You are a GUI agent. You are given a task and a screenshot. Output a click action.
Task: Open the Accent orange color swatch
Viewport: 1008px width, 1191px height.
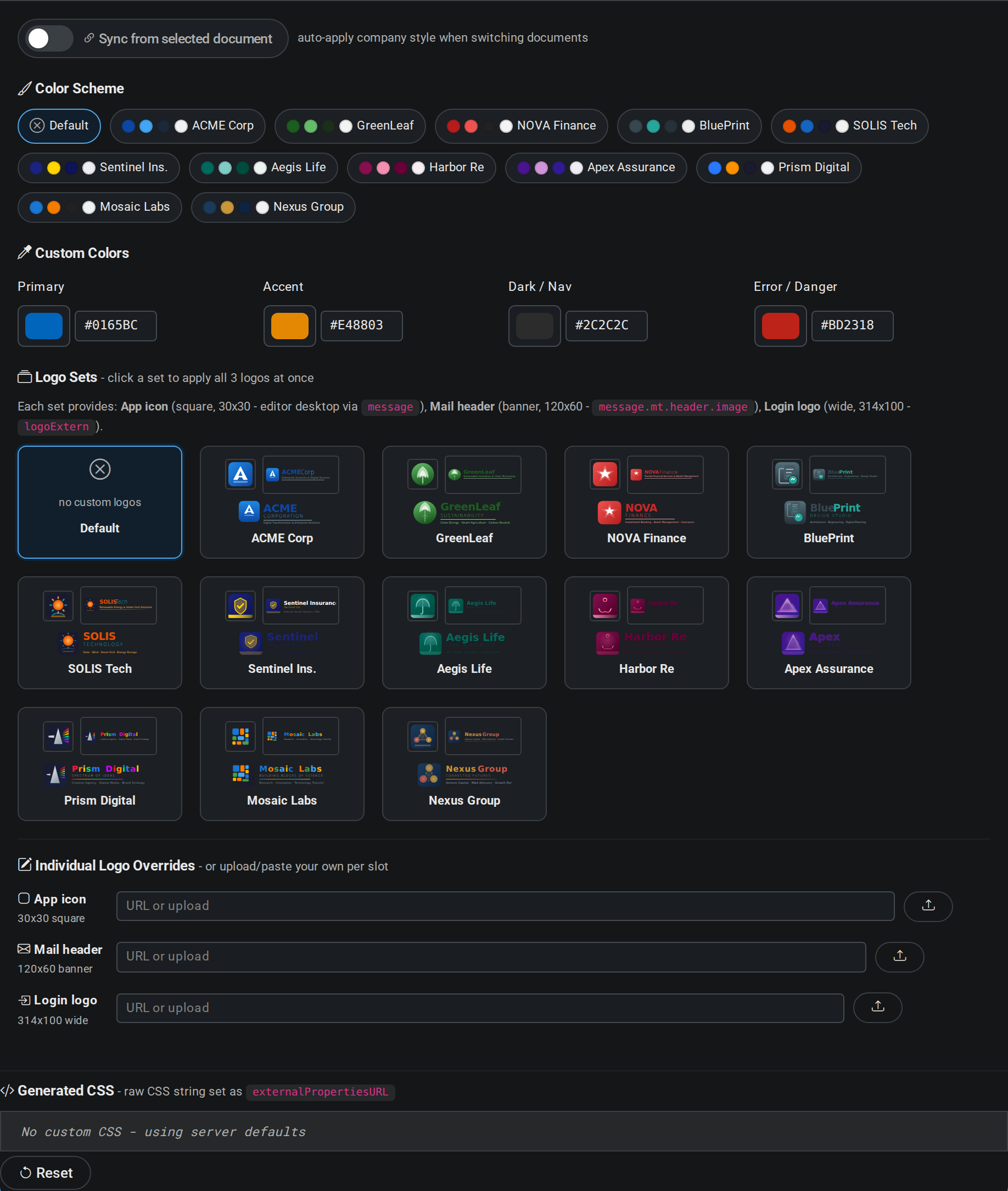(289, 325)
